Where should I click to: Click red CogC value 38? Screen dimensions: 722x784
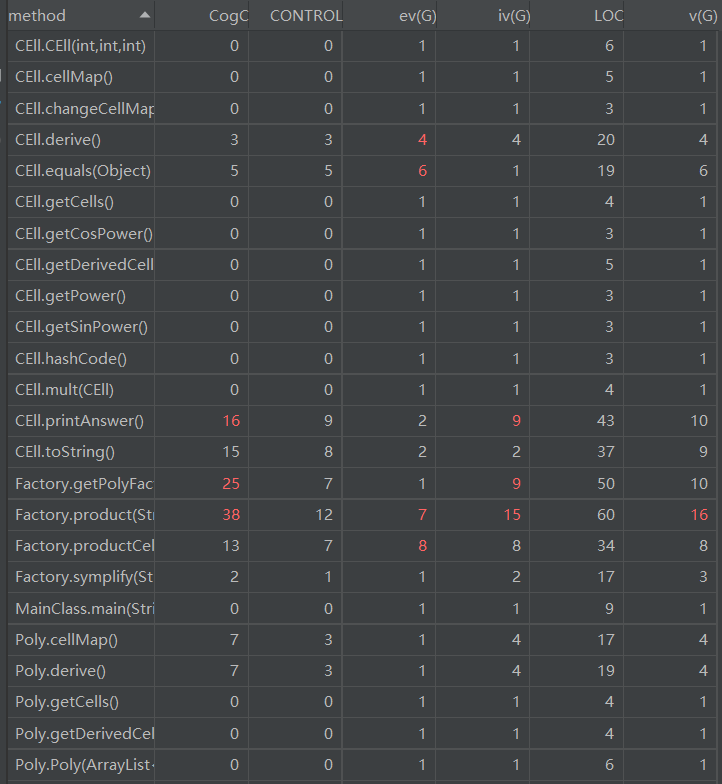pyautogui.click(x=231, y=514)
